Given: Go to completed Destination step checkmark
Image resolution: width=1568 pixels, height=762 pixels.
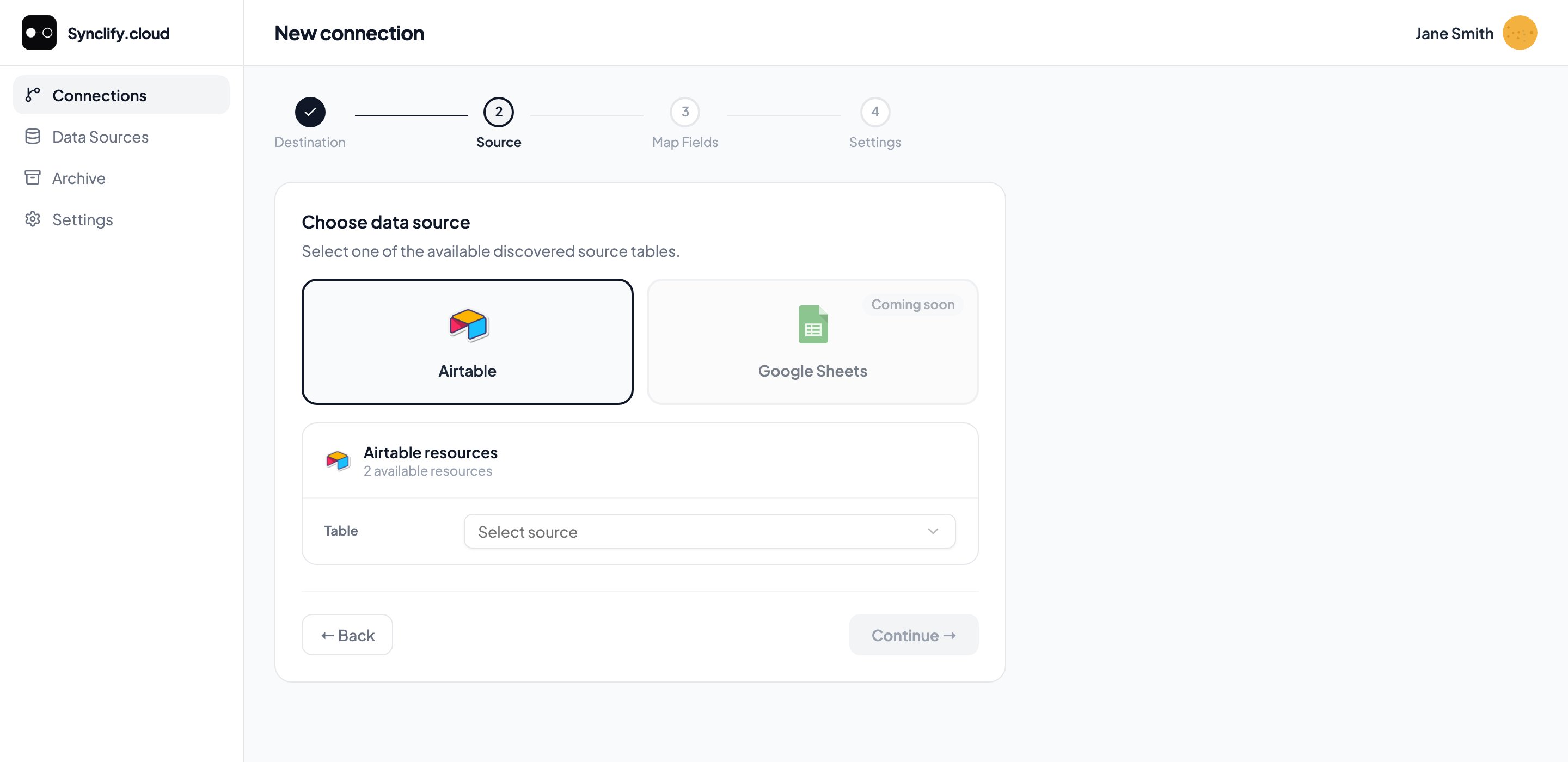Looking at the screenshot, I should coord(310,112).
